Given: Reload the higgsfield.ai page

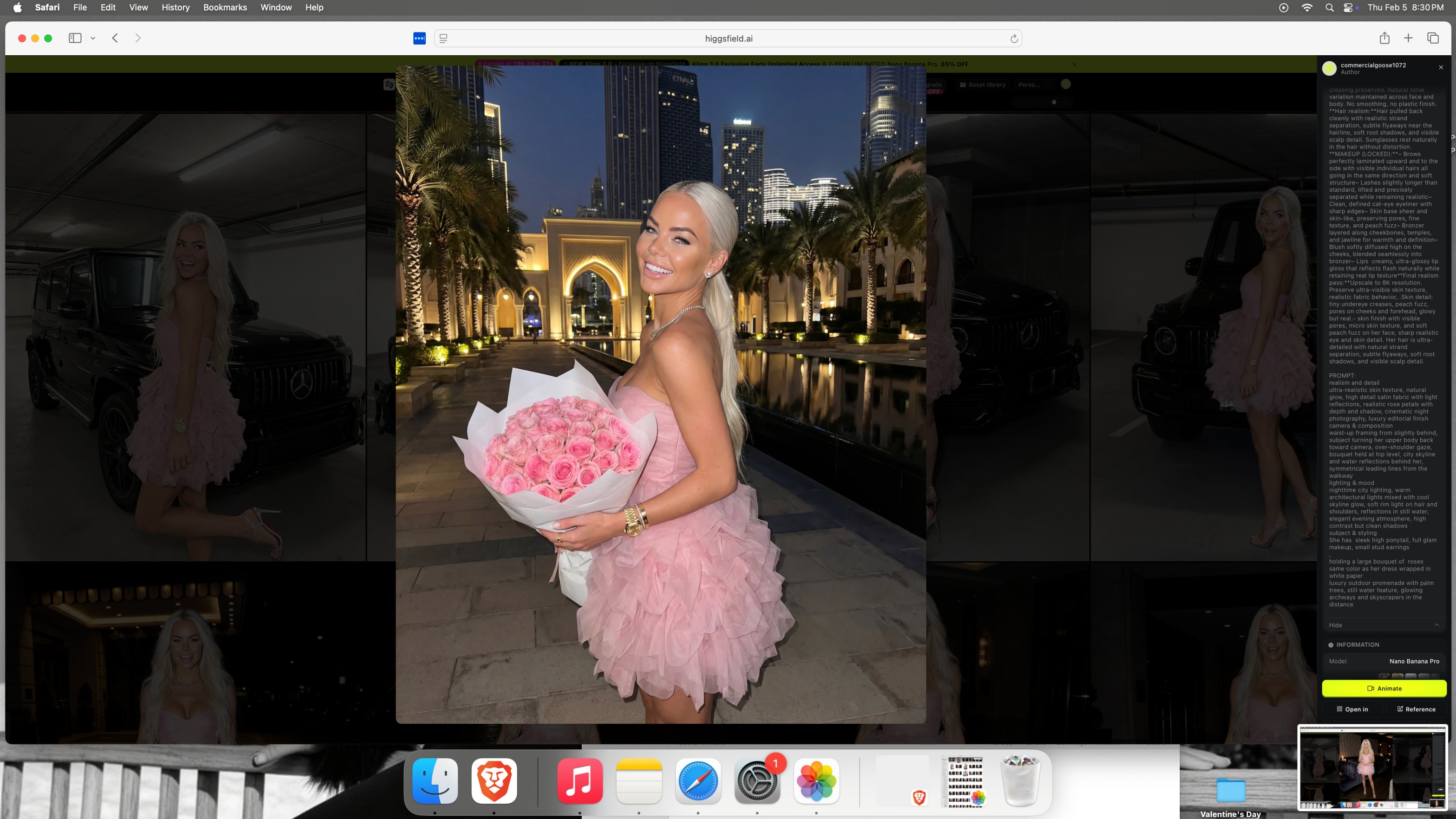Looking at the screenshot, I should [1014, 39].
